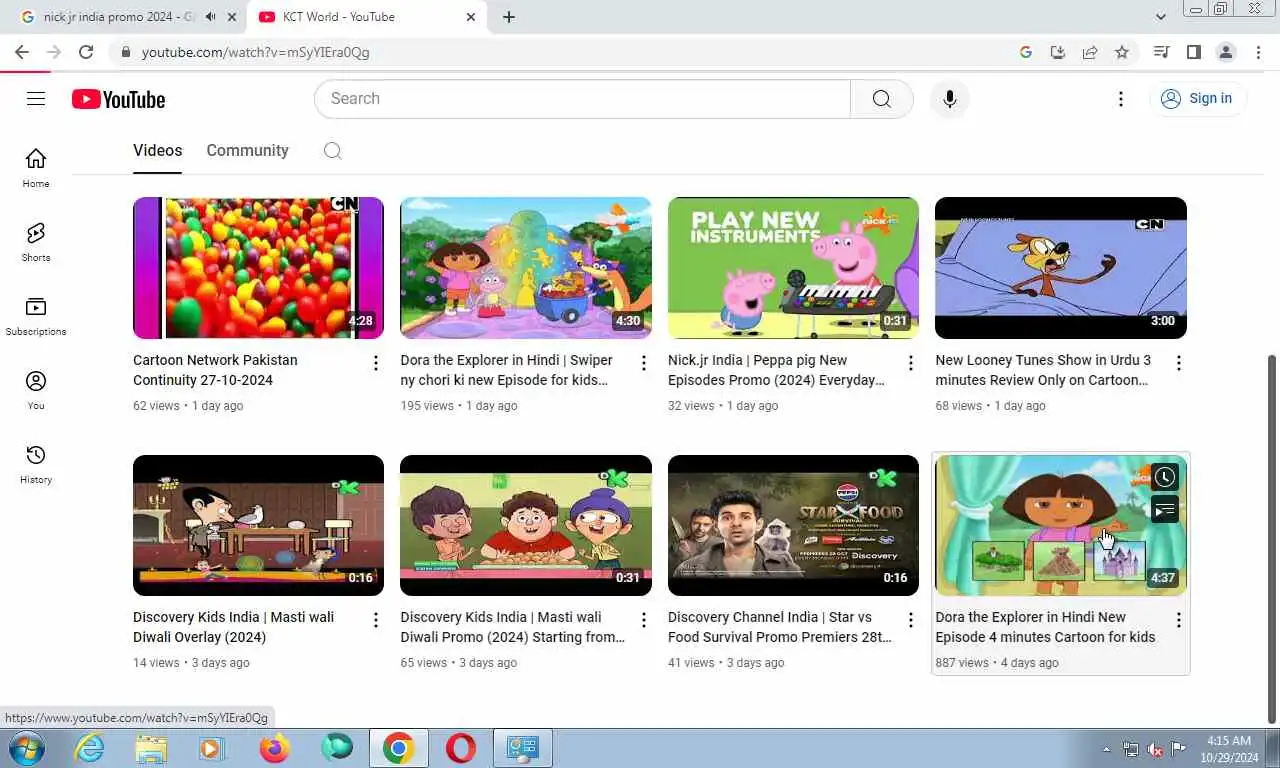
Task: Open History in the sidebar
Action: click(x=36, y=464)
